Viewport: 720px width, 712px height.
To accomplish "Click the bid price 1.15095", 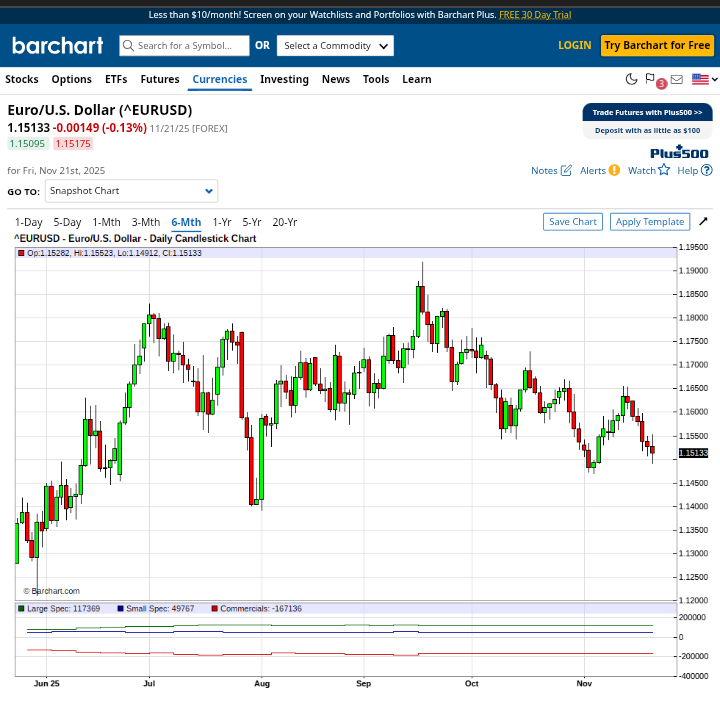I will coord(28,144).
